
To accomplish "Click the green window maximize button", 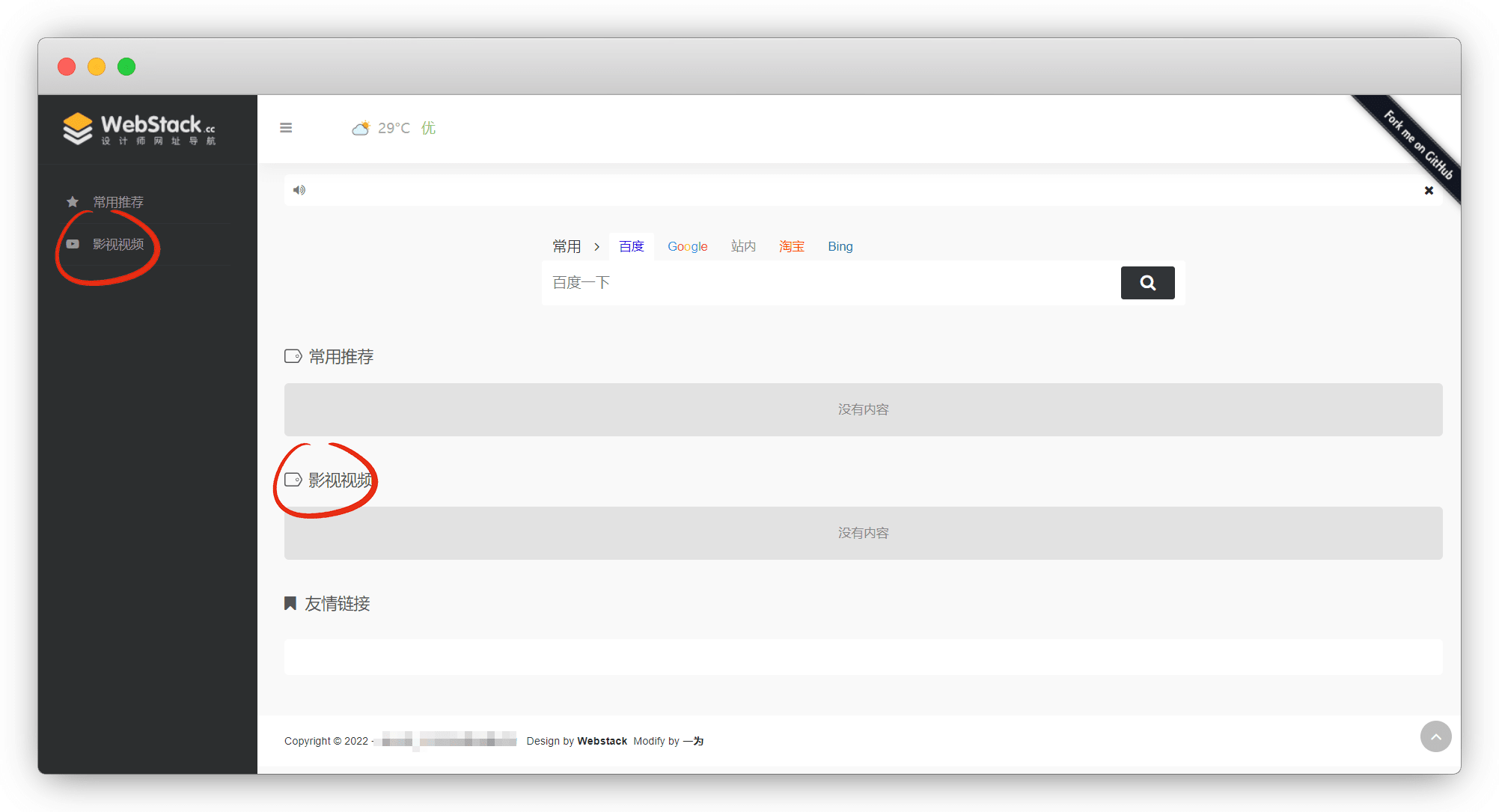I will tap(126, 67).
